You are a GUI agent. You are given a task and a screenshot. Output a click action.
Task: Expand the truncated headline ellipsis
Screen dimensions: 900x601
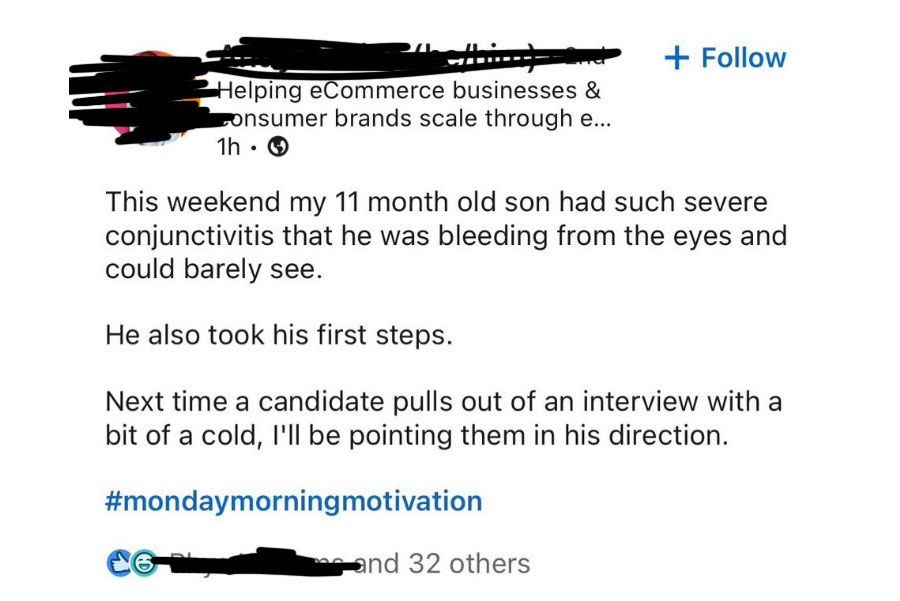[x=604, y=120]
